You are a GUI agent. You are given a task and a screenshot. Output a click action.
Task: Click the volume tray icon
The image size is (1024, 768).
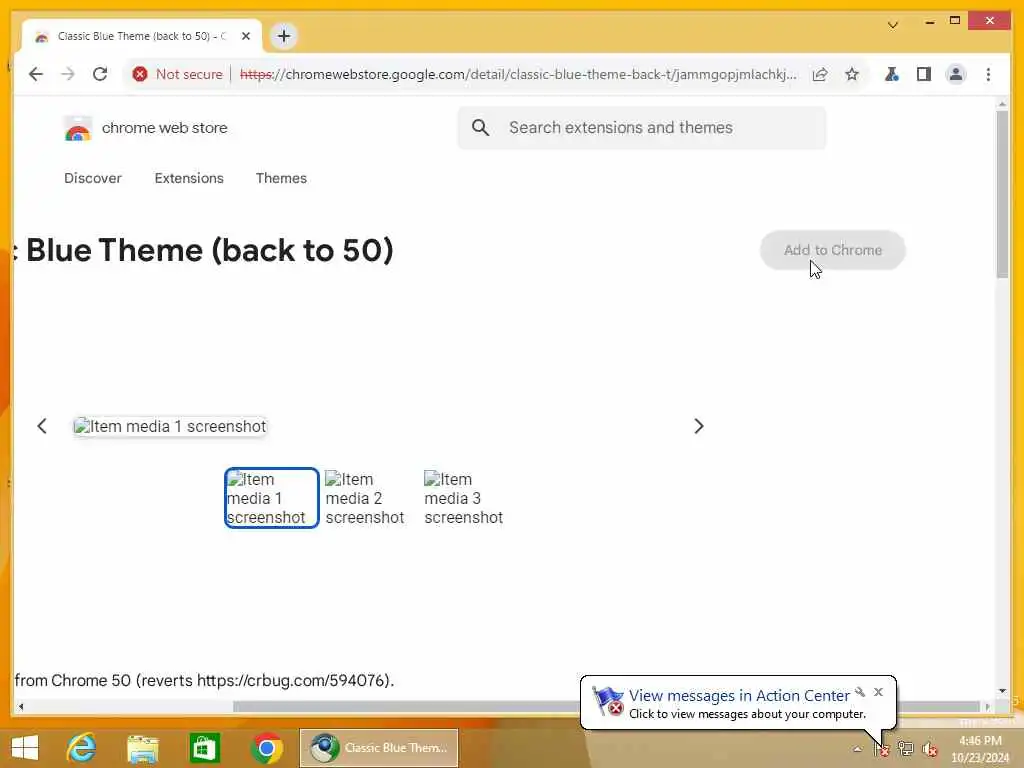(x=929, y=749)
